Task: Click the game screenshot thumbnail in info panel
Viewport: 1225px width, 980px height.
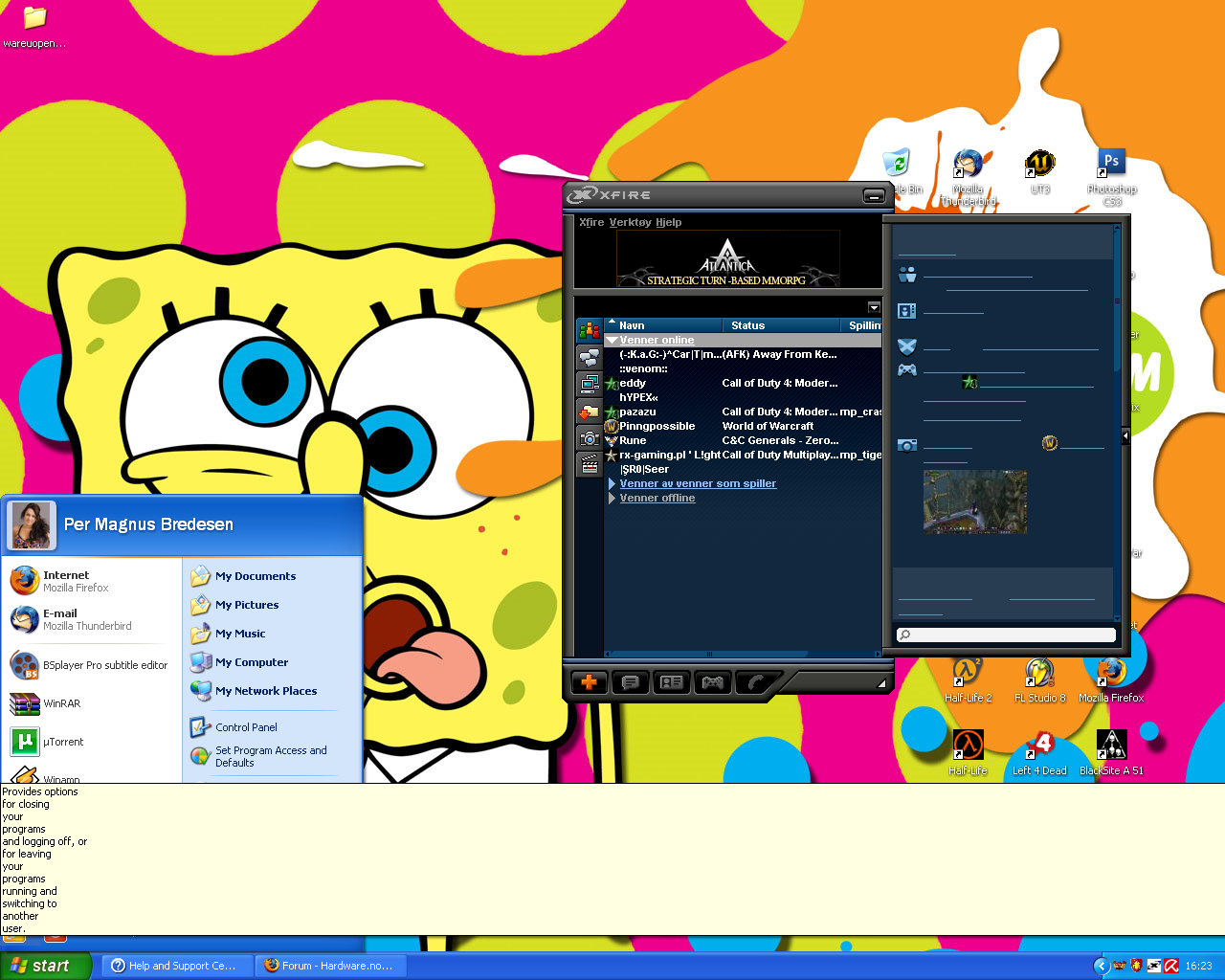Action: pyautogui.click(x=975, y=501)
